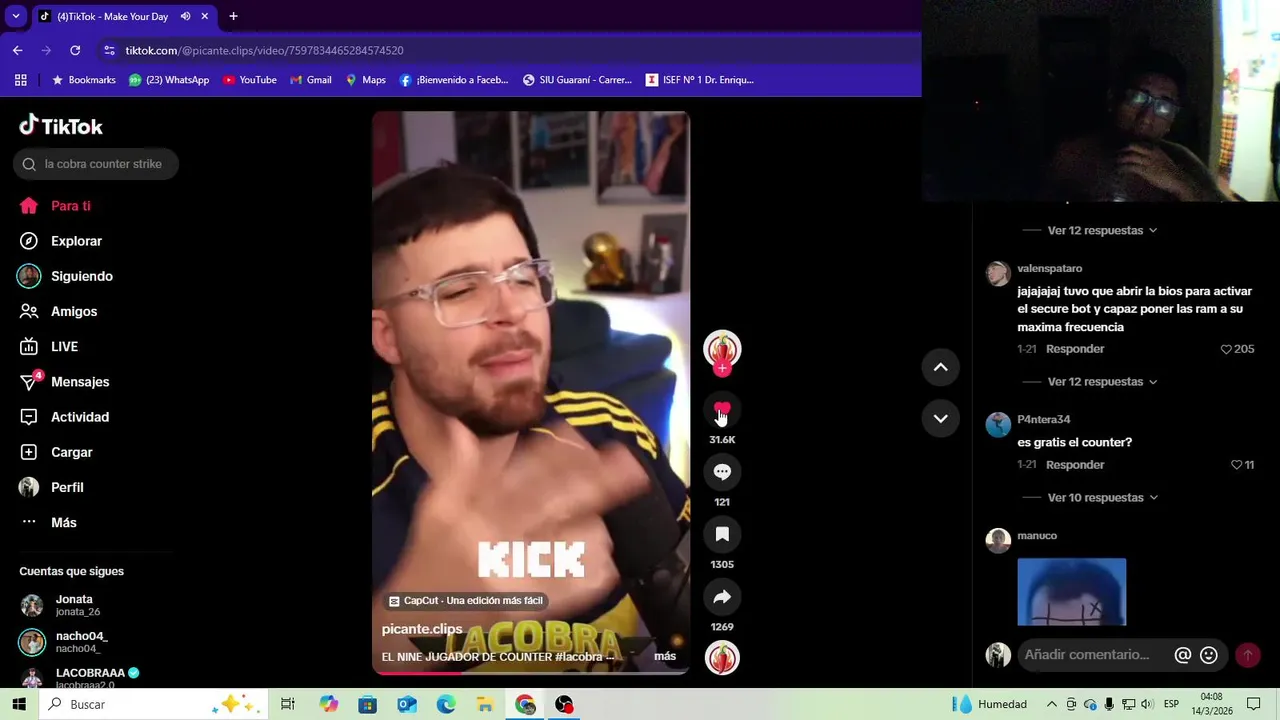Open the volume control in tray
This screenshot has height=720, width=1280.
[x=1147, y=704]
